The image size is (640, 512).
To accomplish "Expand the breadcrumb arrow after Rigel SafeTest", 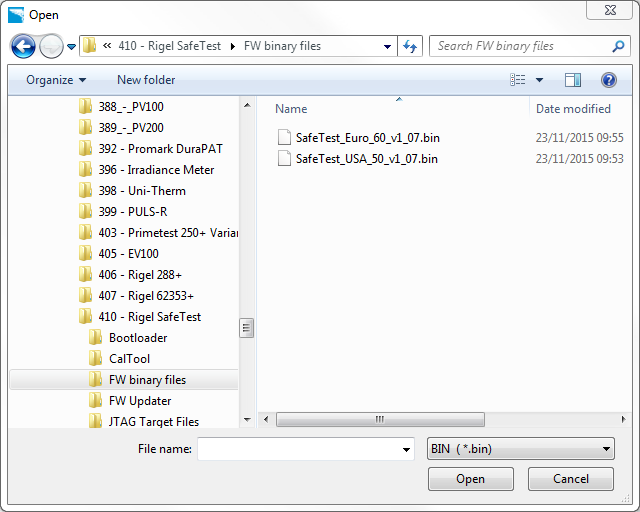I will pyautogui.click(x=233, y=46).
